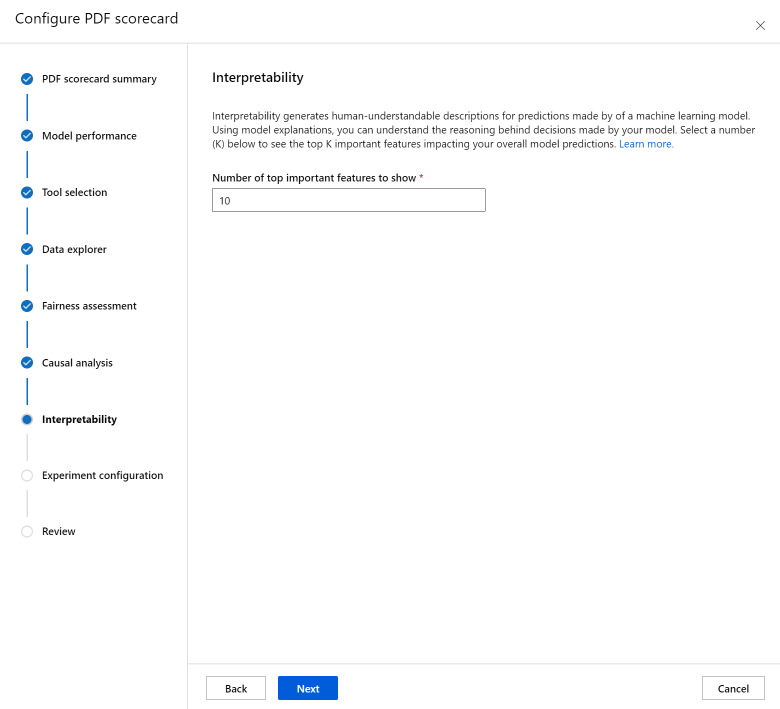Click the blue Next button
The height and width of the screenshot is (709, 780).
point(308,688)
